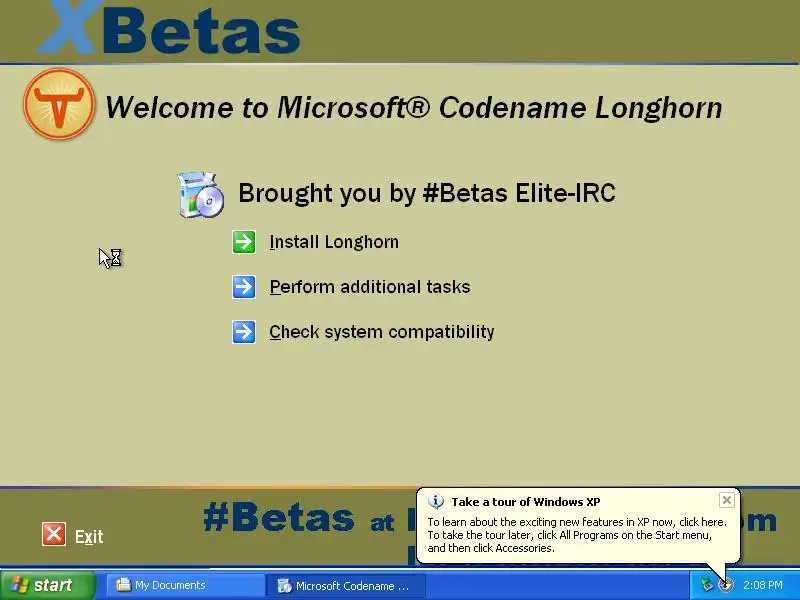This screenshot has height=600, width=800.
Task: Click the Brought you by #Betas Elite-IRC text
Action: coord(427,193)
